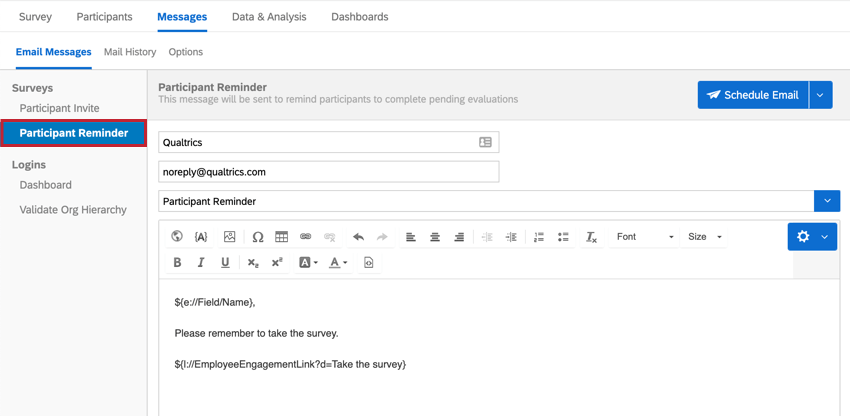Insert an image with the picture icon

[229, 236]
